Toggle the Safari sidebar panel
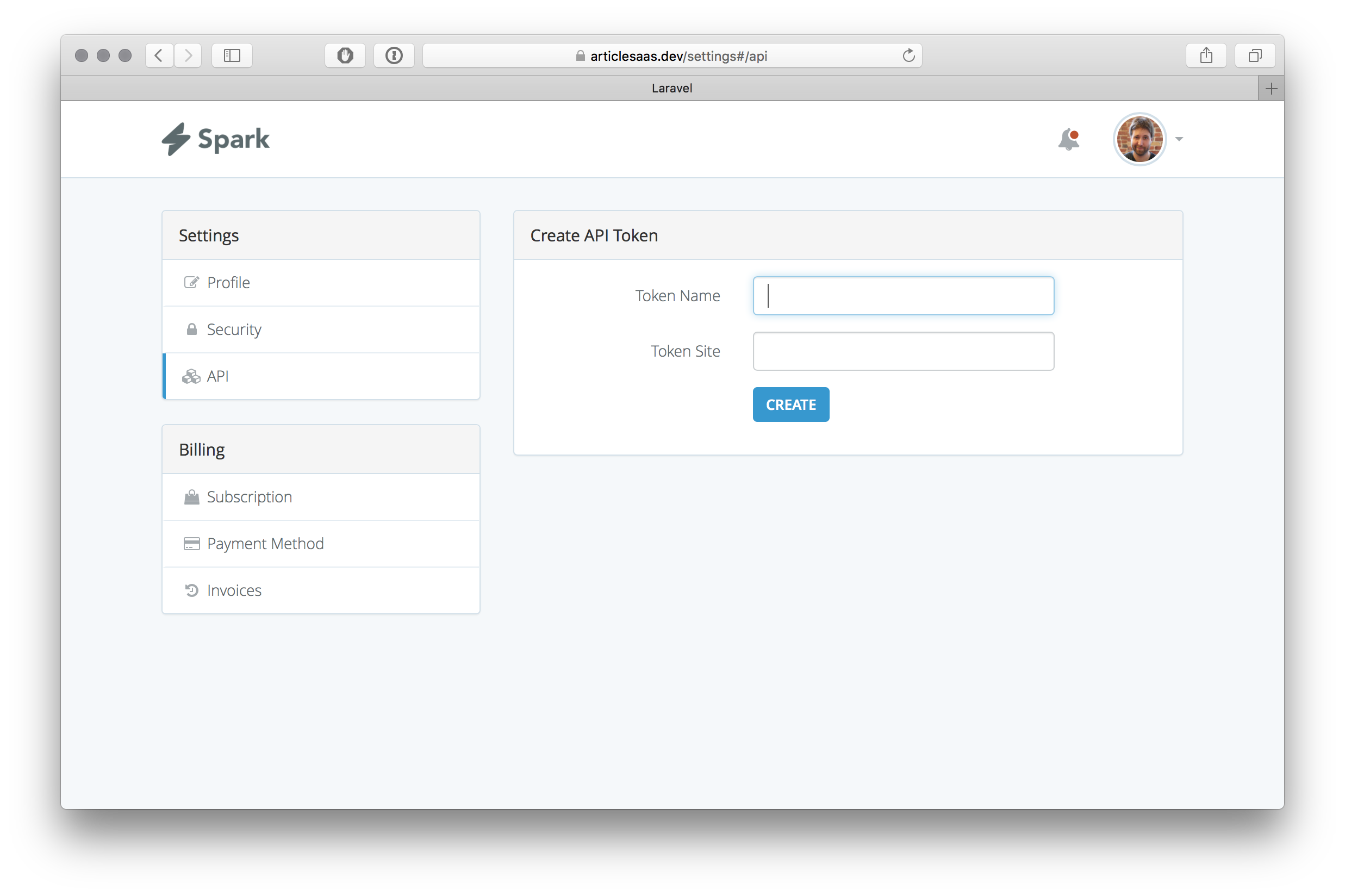The image size is (1345, 896). (x=232, y=55)
